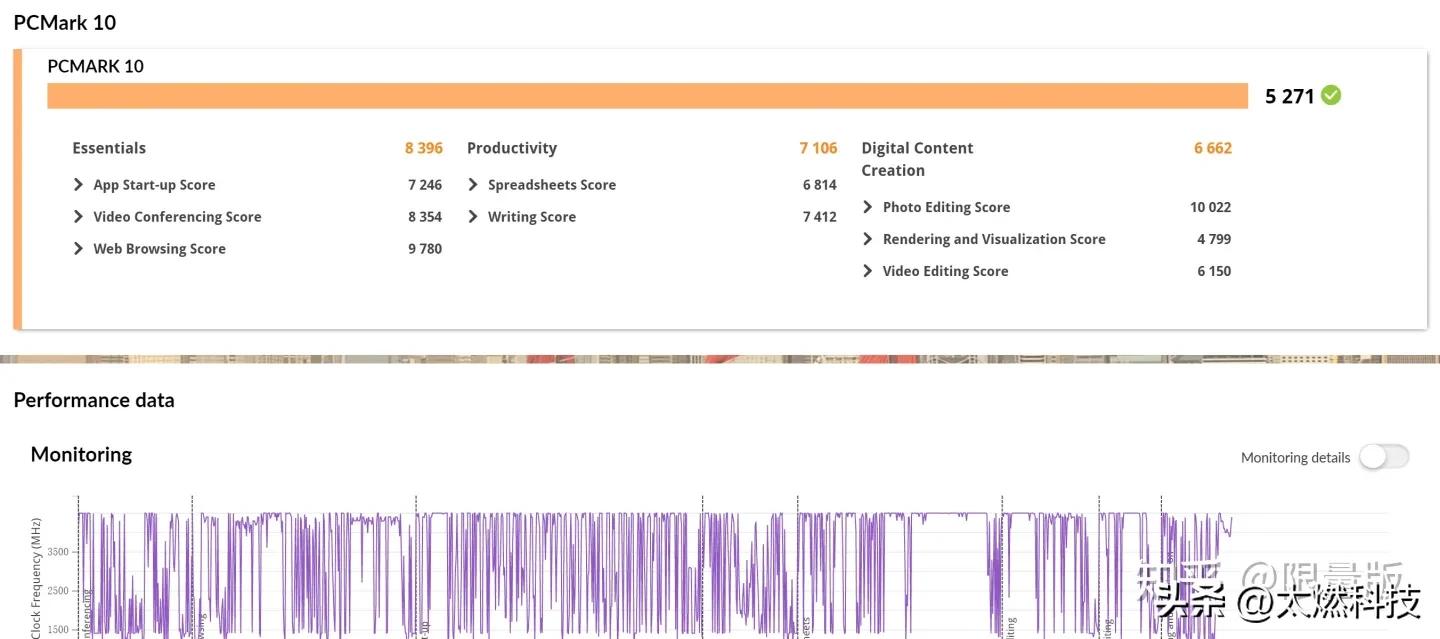The image size is (1440, 639).
Task: Click the Essentials score 8 396
Action: pyautogui.click(x=424, y=148)
